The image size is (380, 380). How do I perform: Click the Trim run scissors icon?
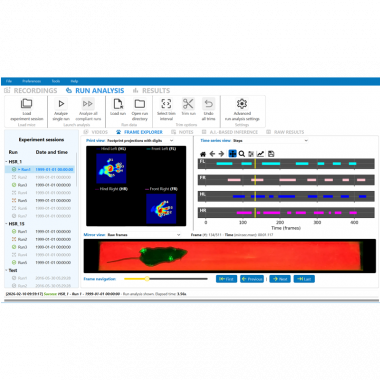point(188,104)
